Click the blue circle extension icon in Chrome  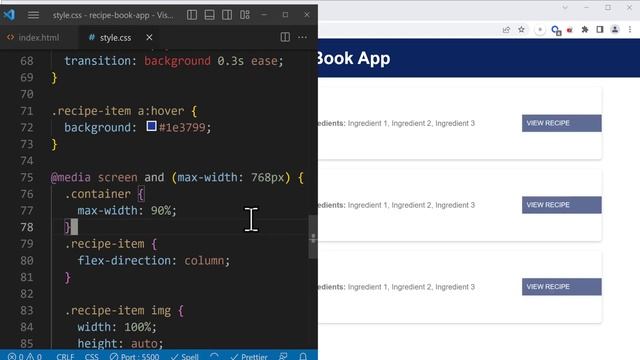556,30
